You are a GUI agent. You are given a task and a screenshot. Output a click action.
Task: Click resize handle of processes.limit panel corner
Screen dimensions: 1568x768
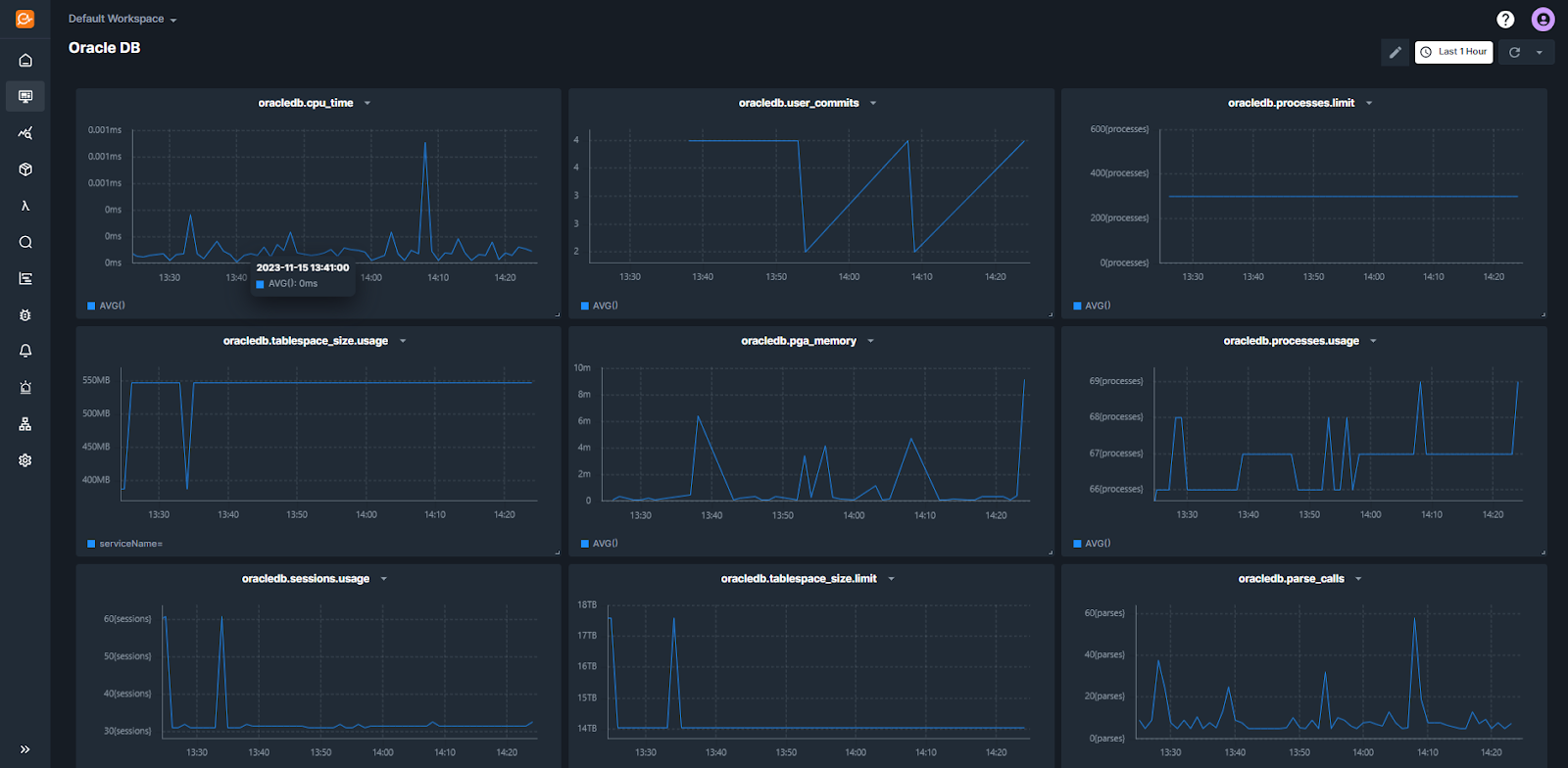(1543, 313)
